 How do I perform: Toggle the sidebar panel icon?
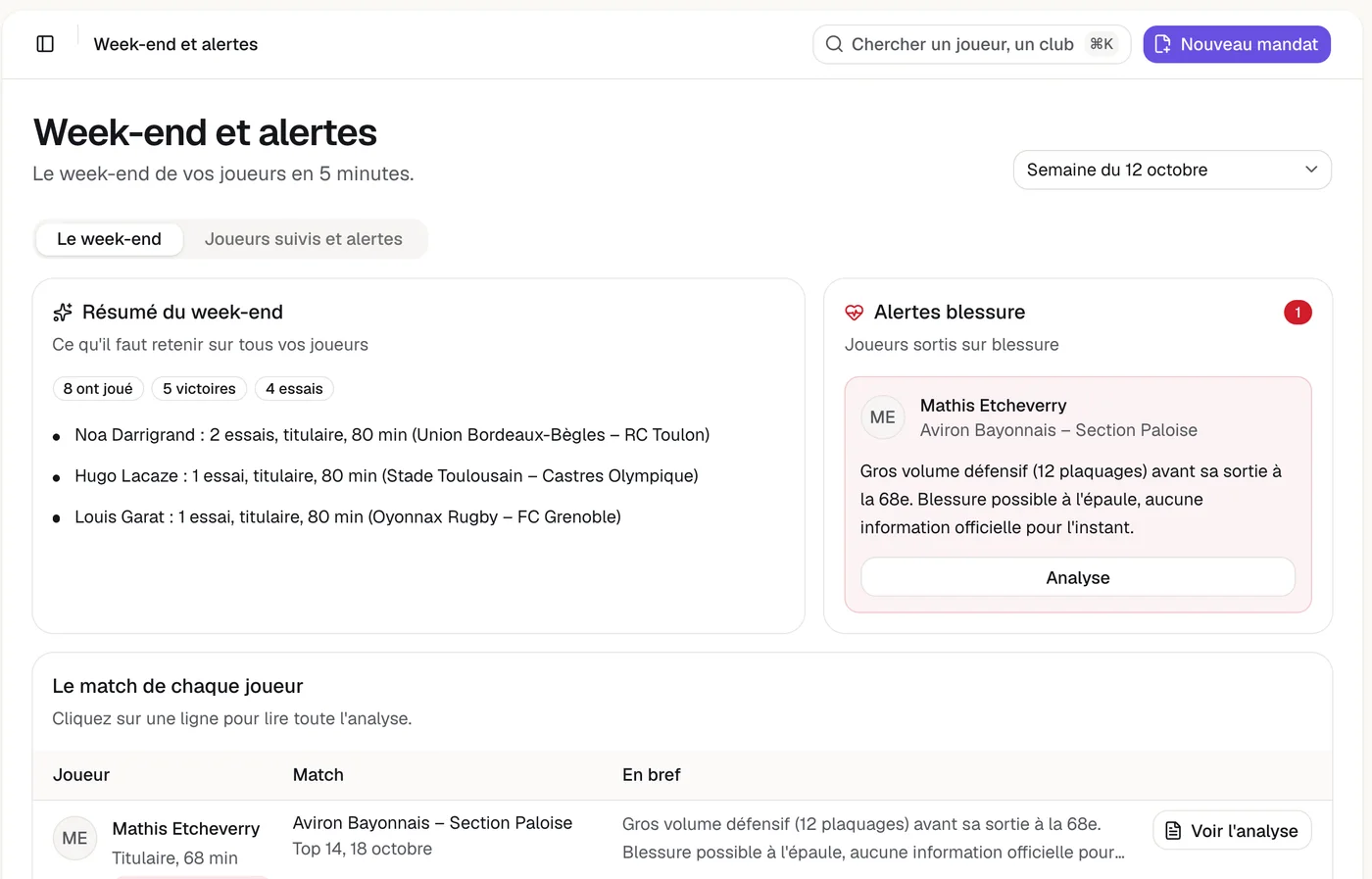(45, 44)
